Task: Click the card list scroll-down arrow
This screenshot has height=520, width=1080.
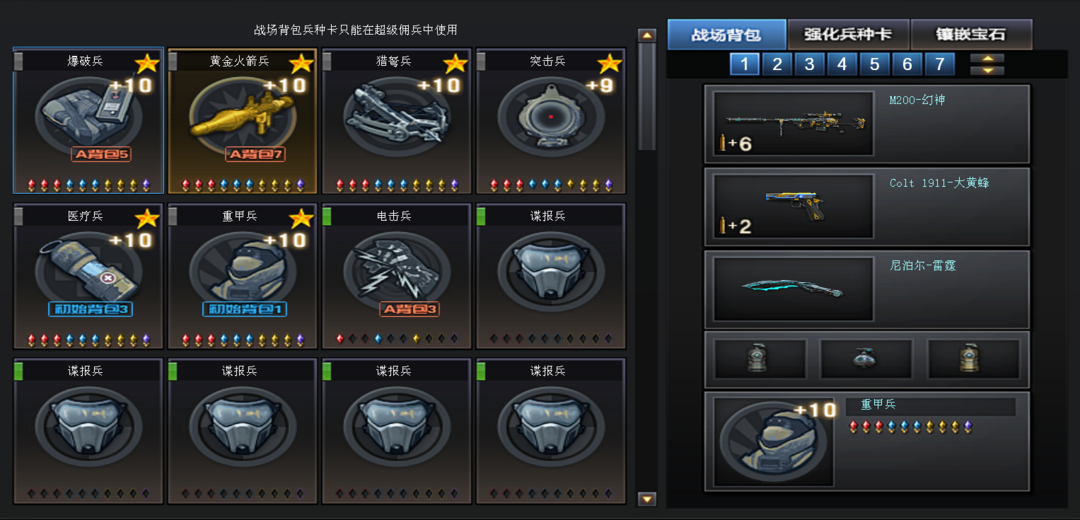Action: (x=647, y=499)
